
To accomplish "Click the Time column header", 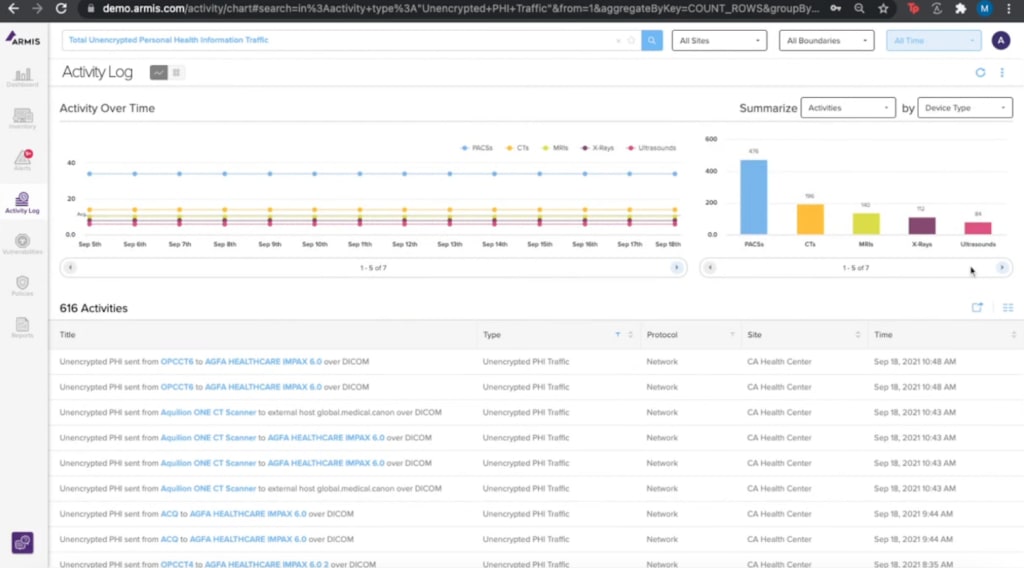I will [883, 335].
